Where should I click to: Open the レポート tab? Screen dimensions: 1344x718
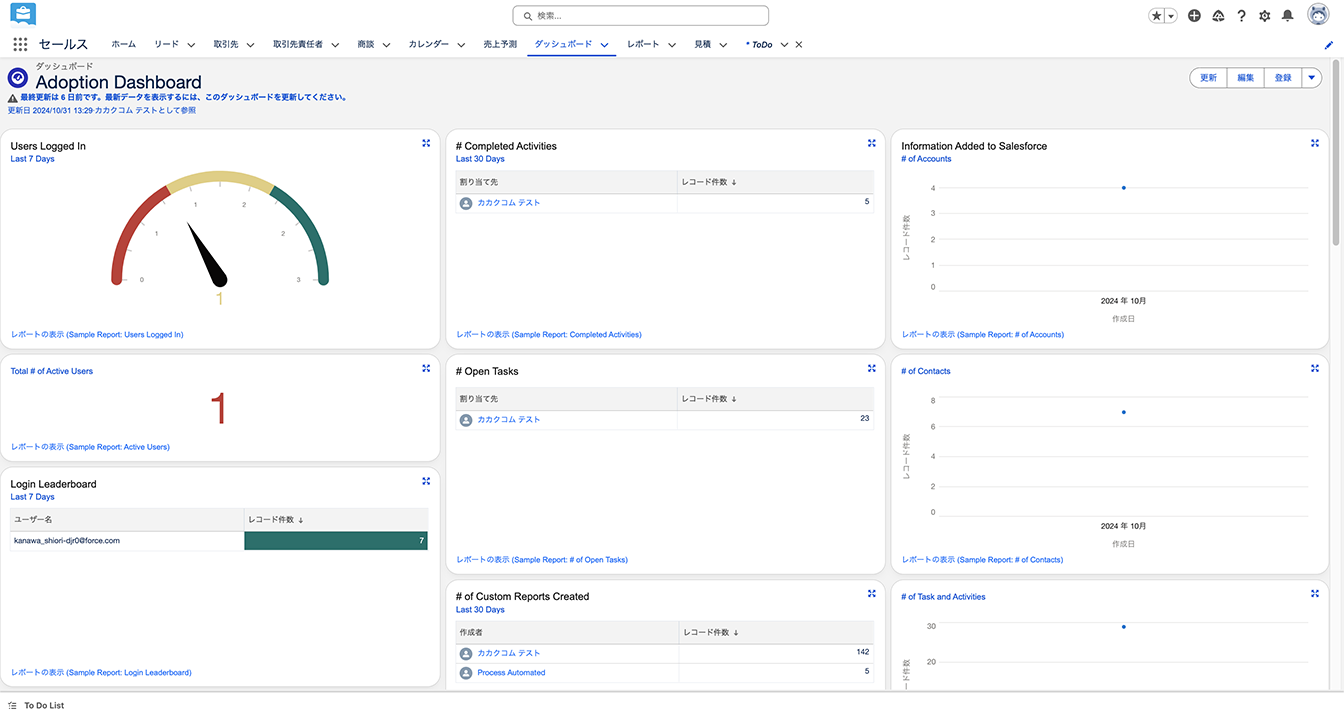pyautogui.click(x=644, y=45)
